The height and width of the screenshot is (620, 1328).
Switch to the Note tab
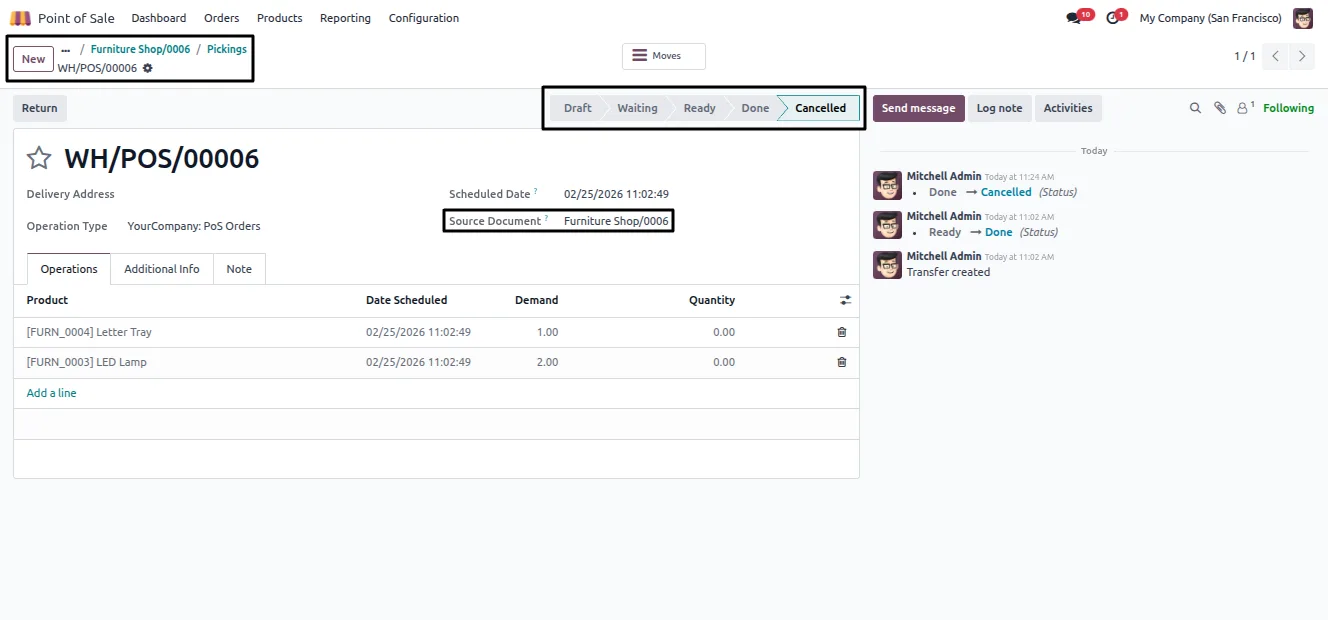click(x=239, y=269)
